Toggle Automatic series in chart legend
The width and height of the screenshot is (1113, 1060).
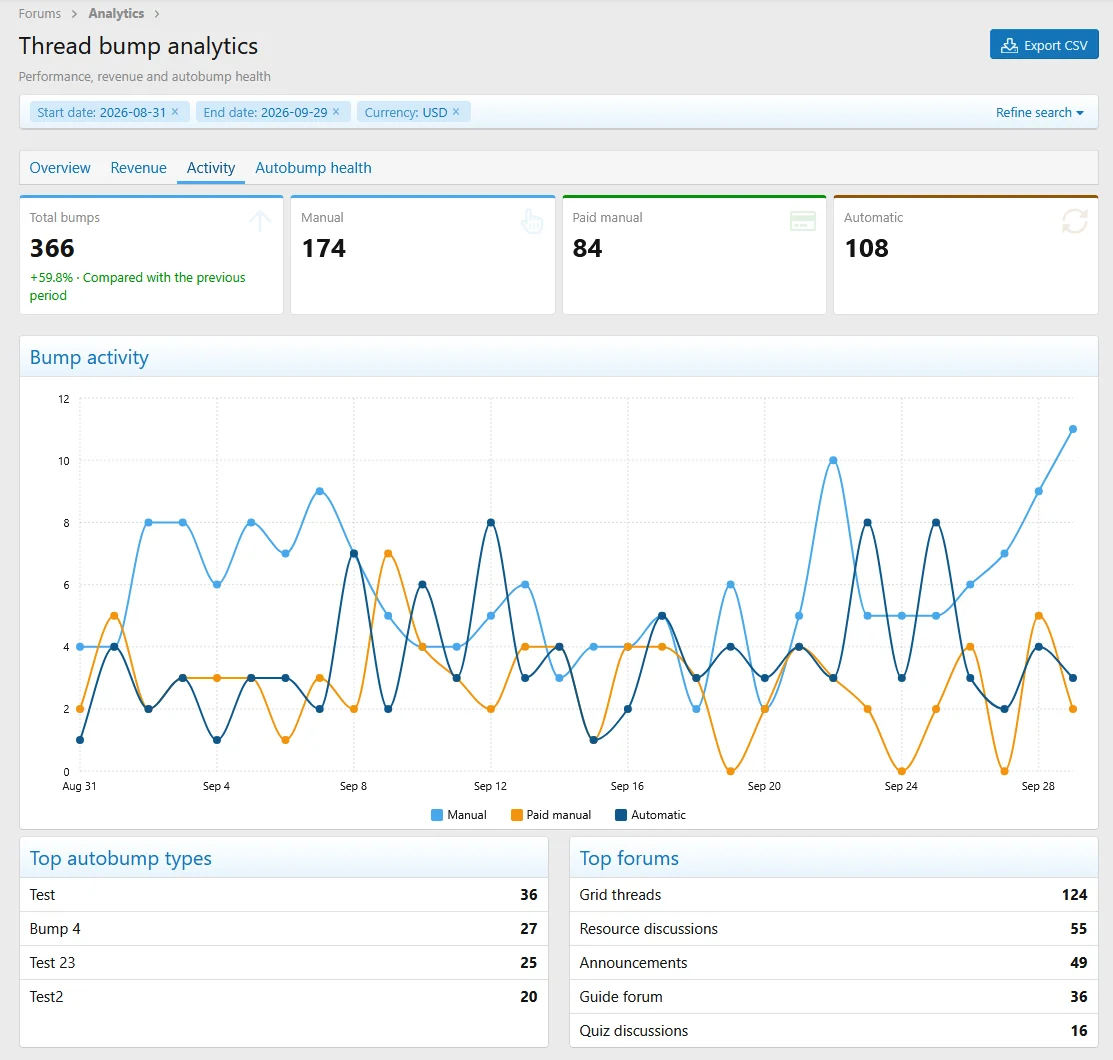click(x=650, y=815)
